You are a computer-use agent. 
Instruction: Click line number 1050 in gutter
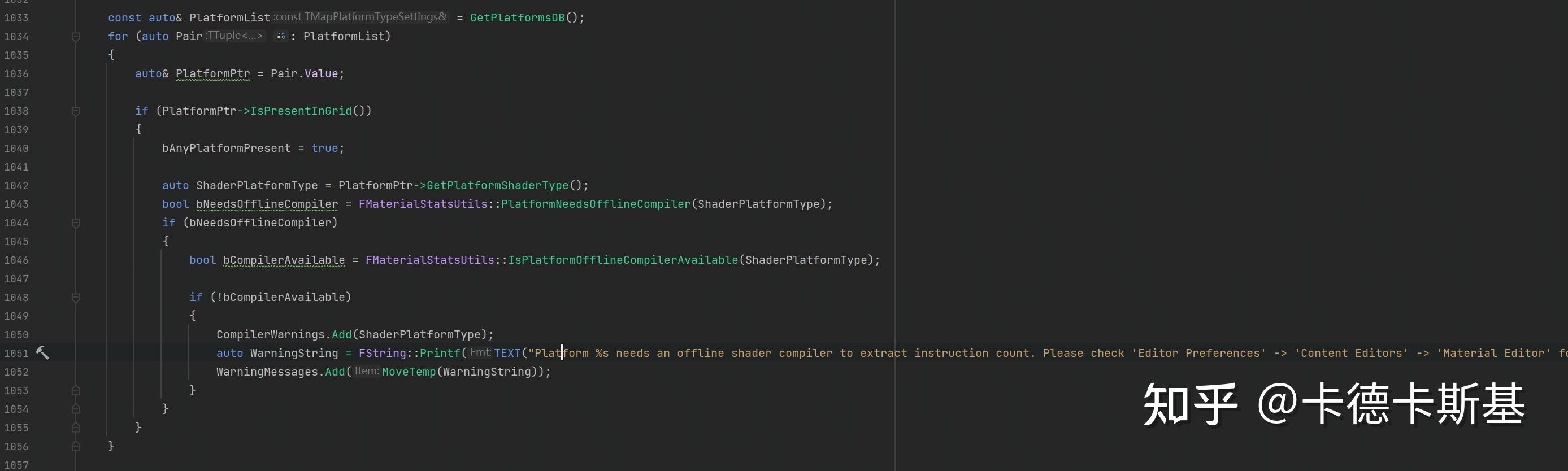click(x=16, y=335)
